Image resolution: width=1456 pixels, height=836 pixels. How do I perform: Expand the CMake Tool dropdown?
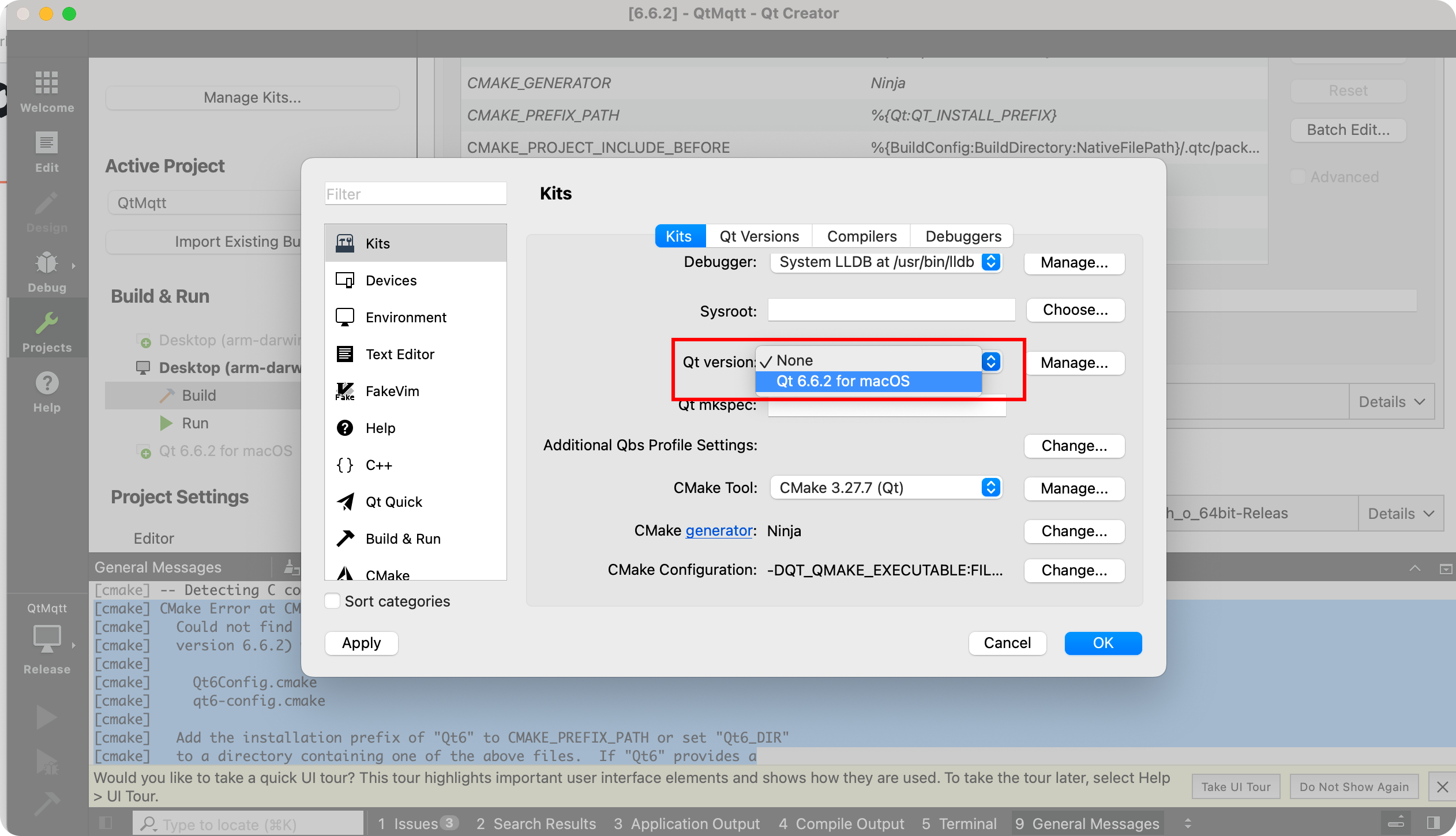coord(992,488)
